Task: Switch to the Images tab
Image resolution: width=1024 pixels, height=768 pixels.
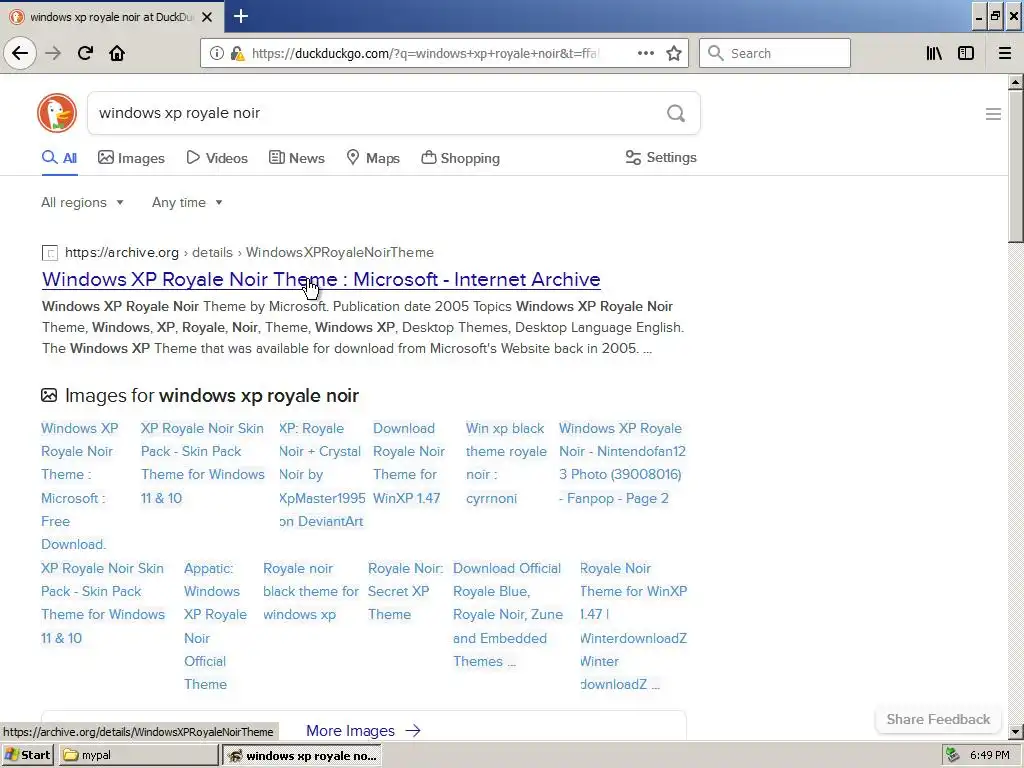Action: pos(131,158)
